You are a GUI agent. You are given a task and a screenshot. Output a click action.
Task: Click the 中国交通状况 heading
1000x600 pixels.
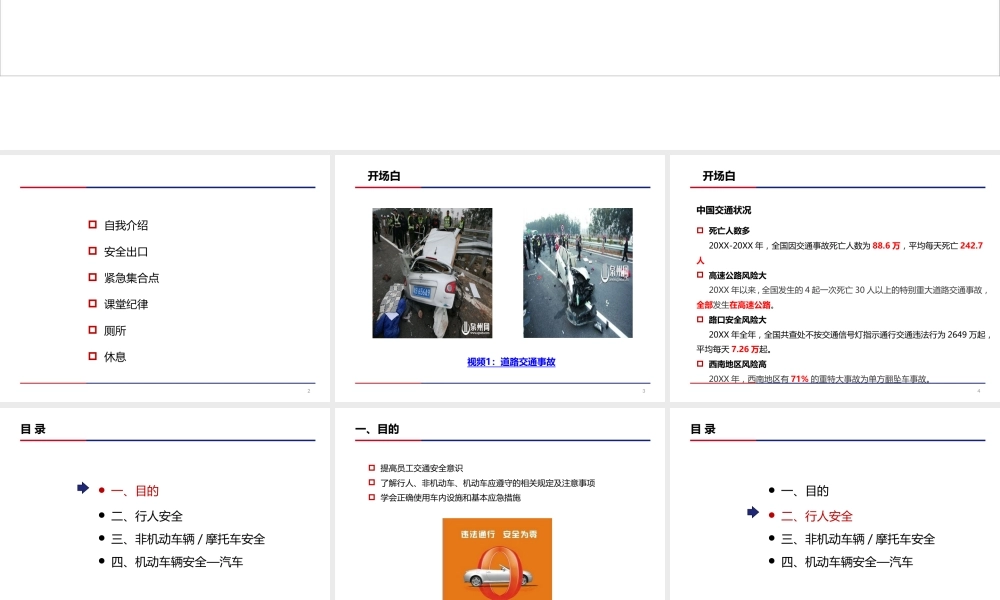[723, 210]
